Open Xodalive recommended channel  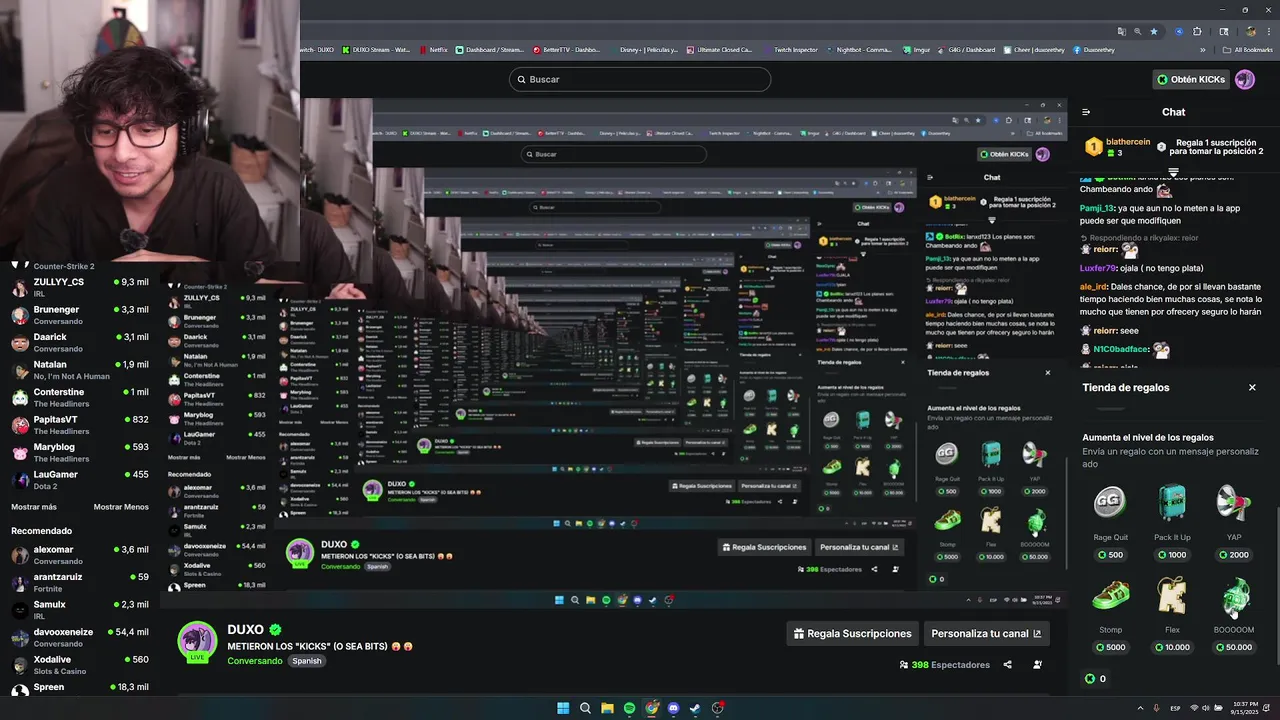(80, 665)
